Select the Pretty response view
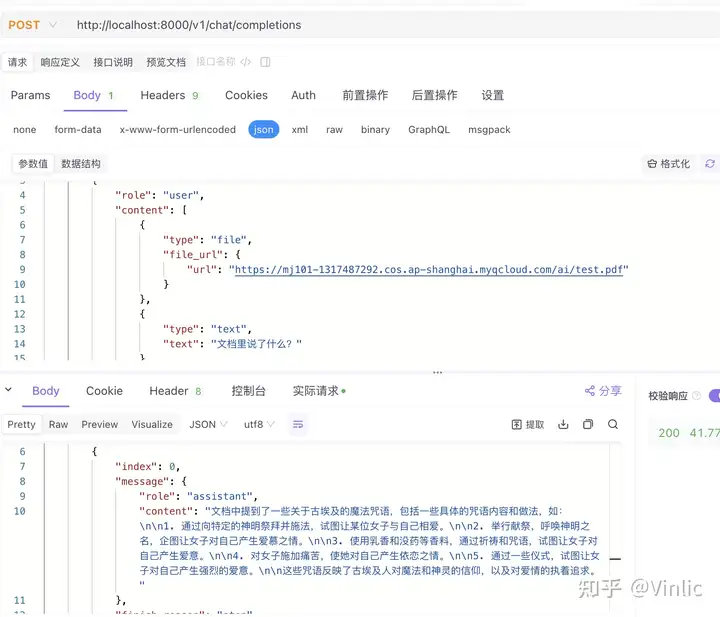The width and height of the screenshot is (720, 617). click(x=21, y=424)
